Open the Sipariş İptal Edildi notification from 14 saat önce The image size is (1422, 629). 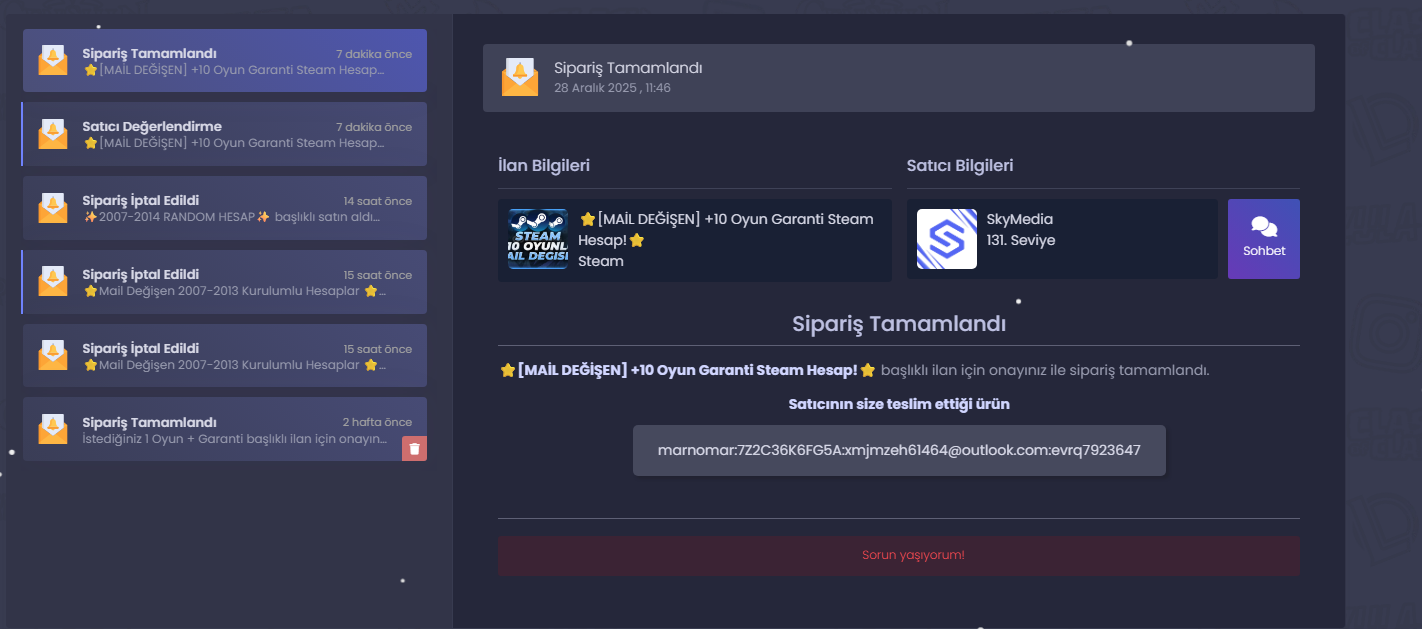225,208
